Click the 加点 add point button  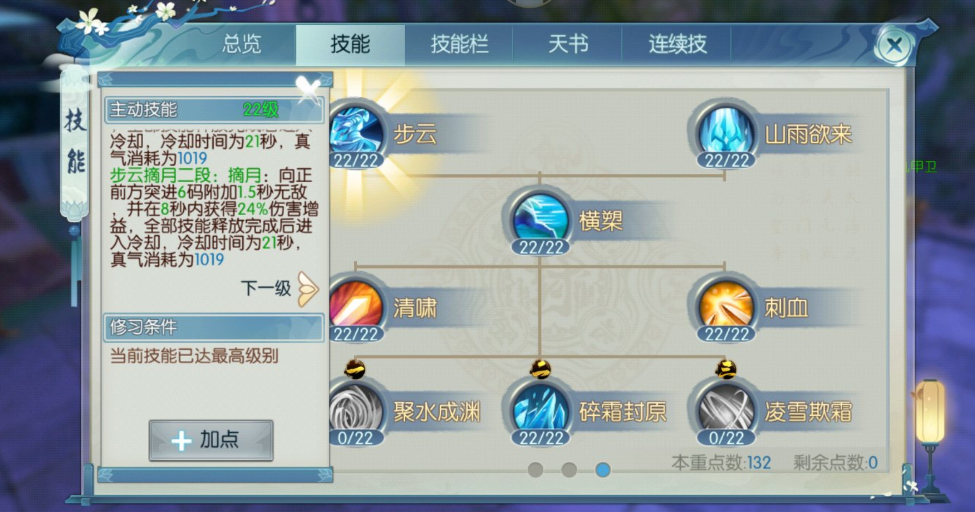[x=211, y=440]
